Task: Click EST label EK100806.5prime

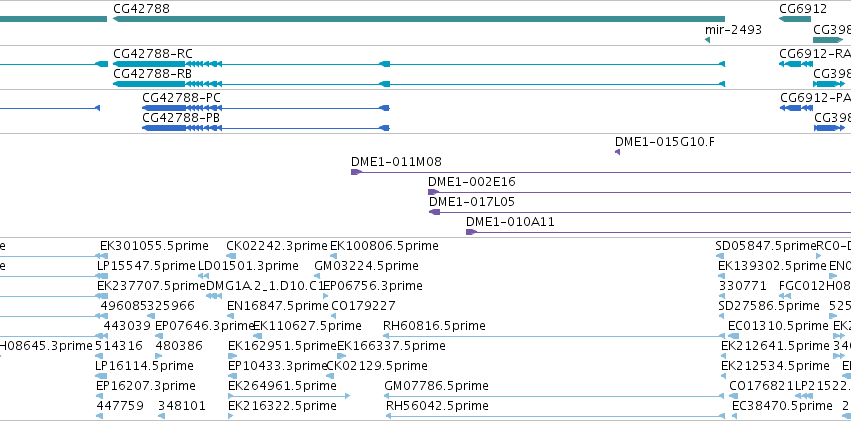Action: point(384,246)
